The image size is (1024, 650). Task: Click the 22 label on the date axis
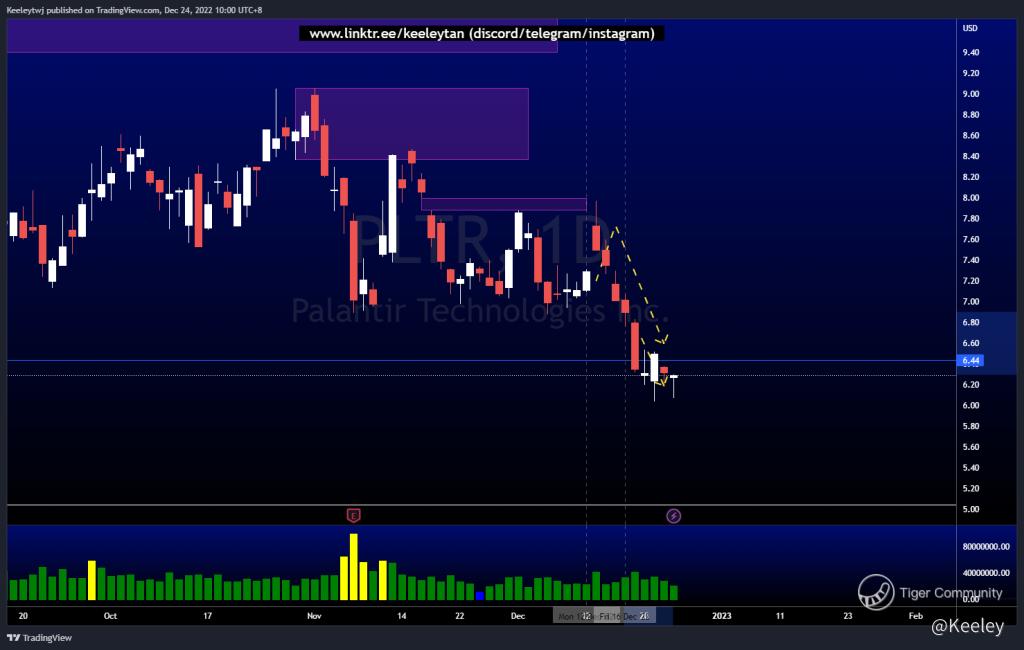coord(460,616)
